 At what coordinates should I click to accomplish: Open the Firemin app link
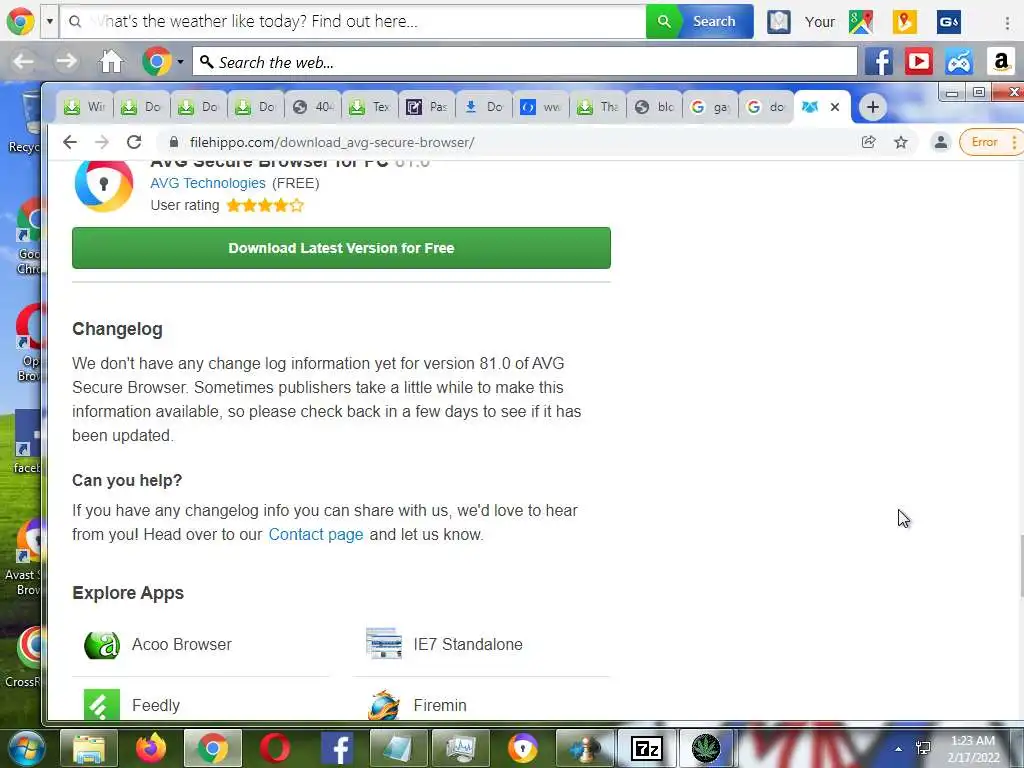[440, 705]
